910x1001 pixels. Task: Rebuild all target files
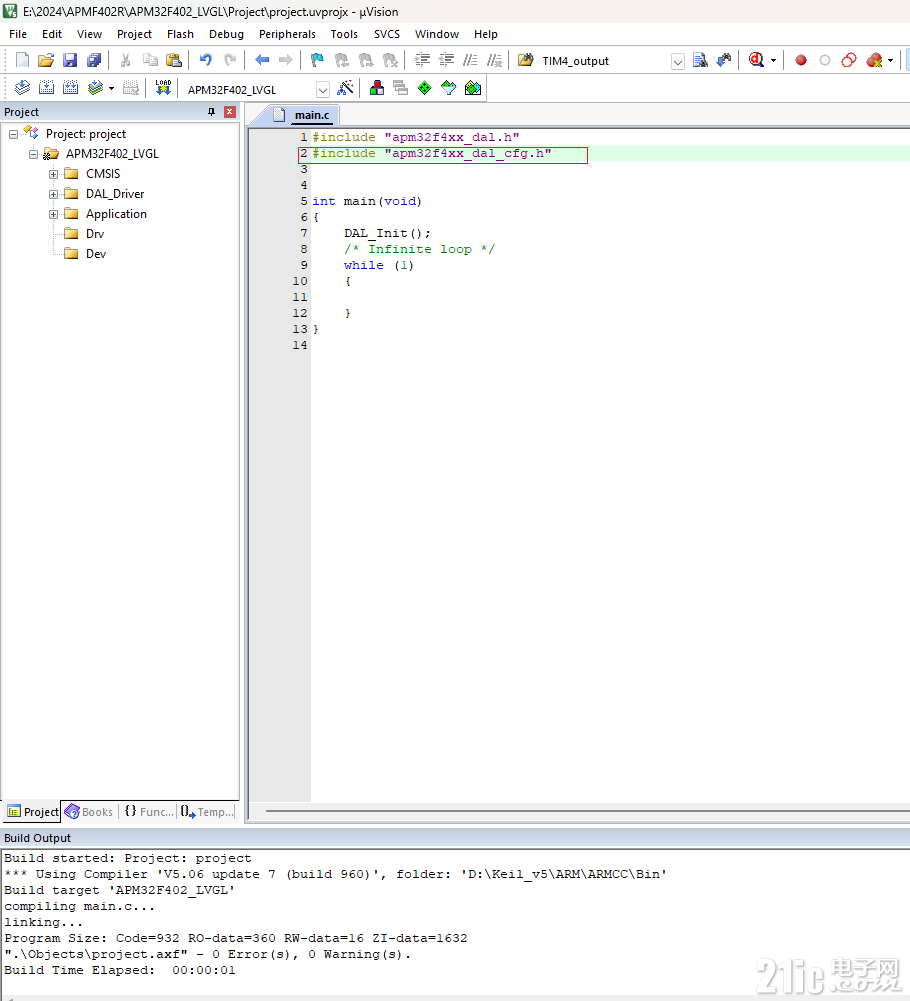tap(71, 88)
